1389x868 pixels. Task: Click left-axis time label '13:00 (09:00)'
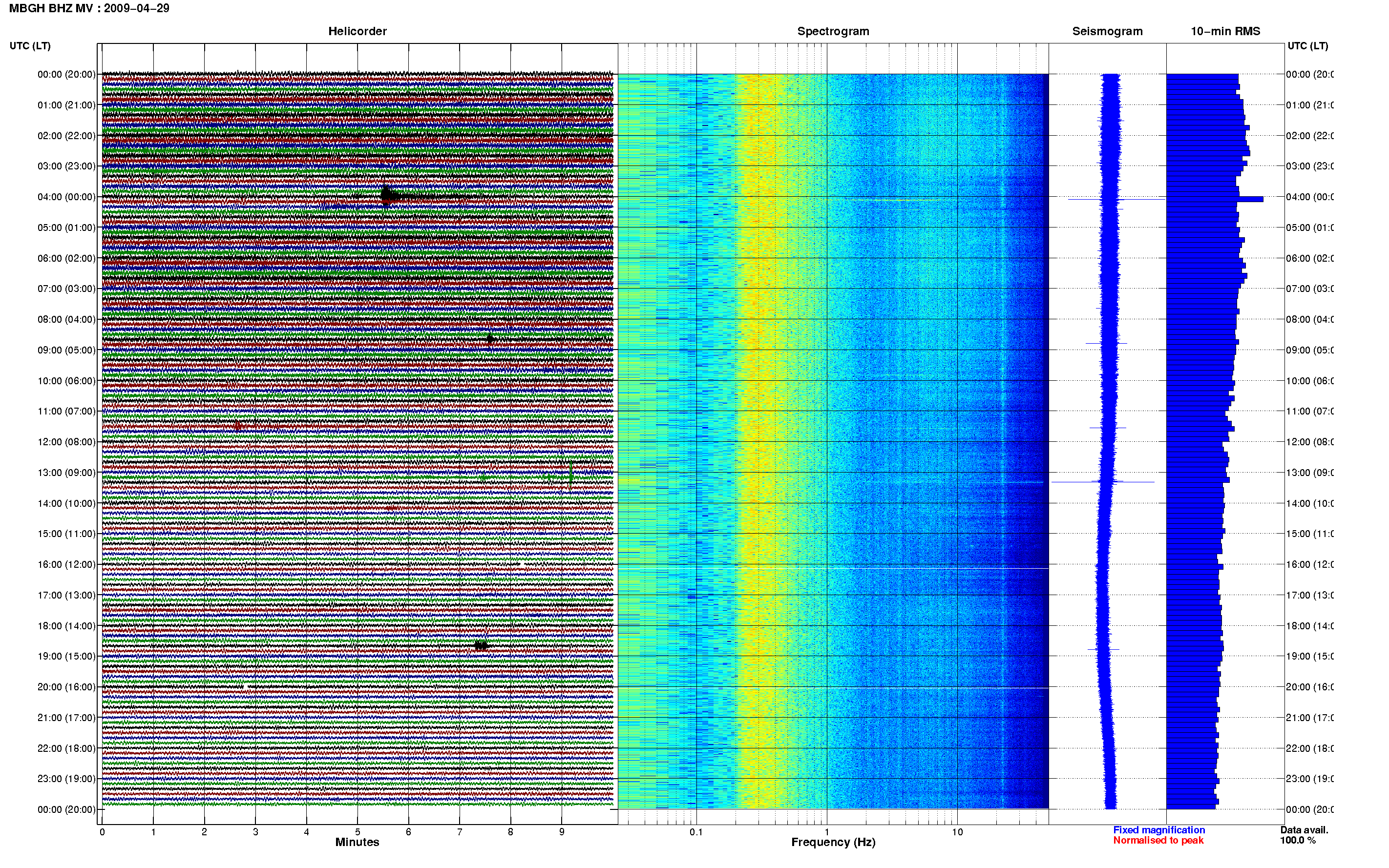[66, 473]
